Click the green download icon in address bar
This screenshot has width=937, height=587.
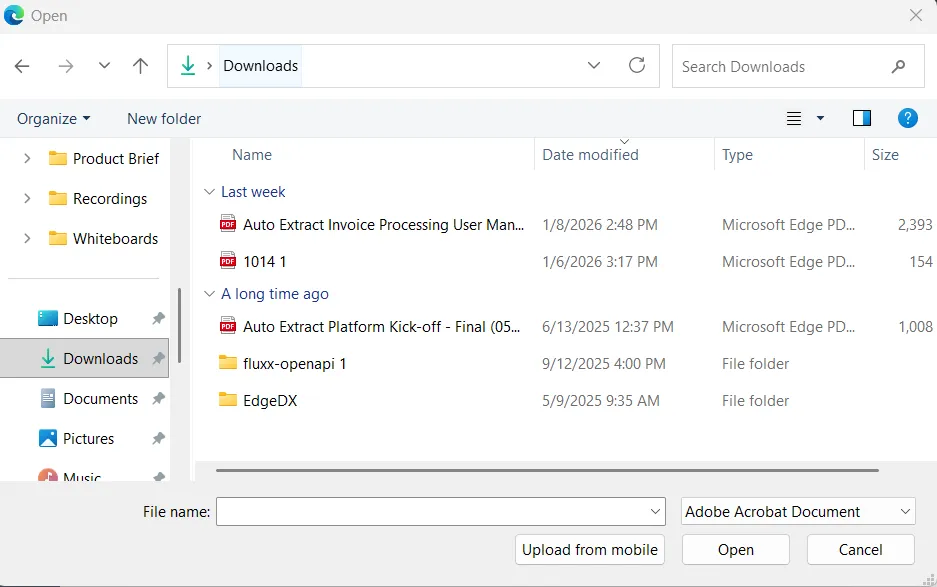pos(188,66)
